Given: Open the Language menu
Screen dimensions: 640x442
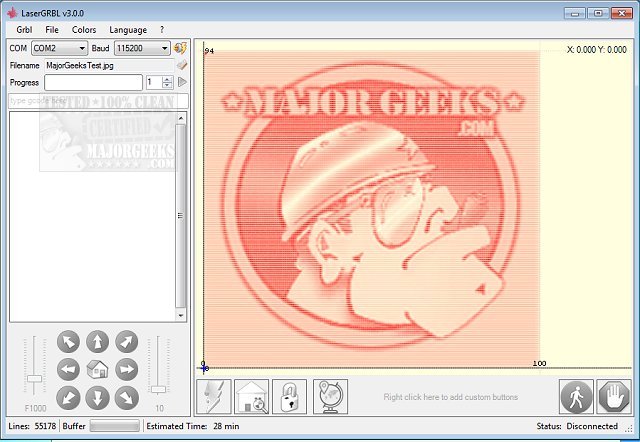Looking at the screenshot, I should tap(128, 30).
